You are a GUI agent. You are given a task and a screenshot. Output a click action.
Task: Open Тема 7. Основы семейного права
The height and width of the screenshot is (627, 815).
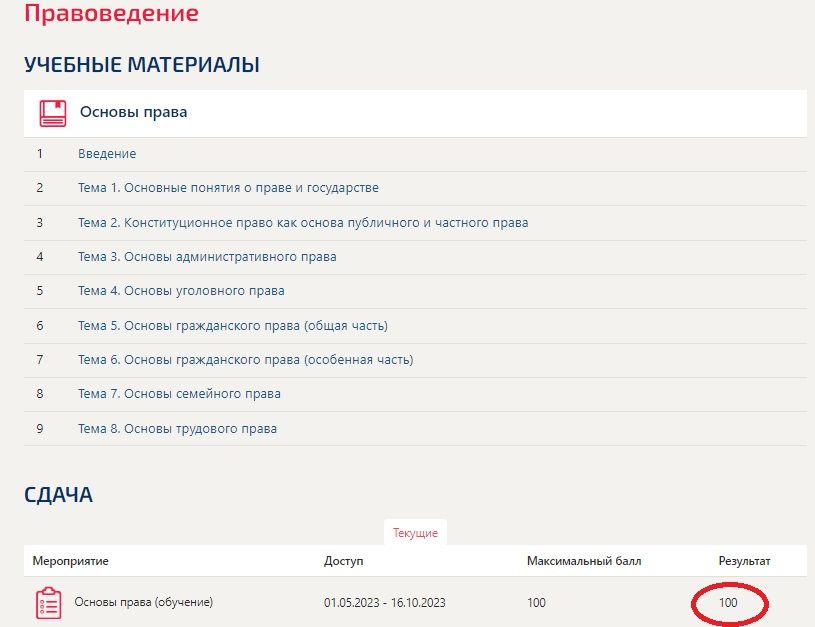tap(179, 394)
